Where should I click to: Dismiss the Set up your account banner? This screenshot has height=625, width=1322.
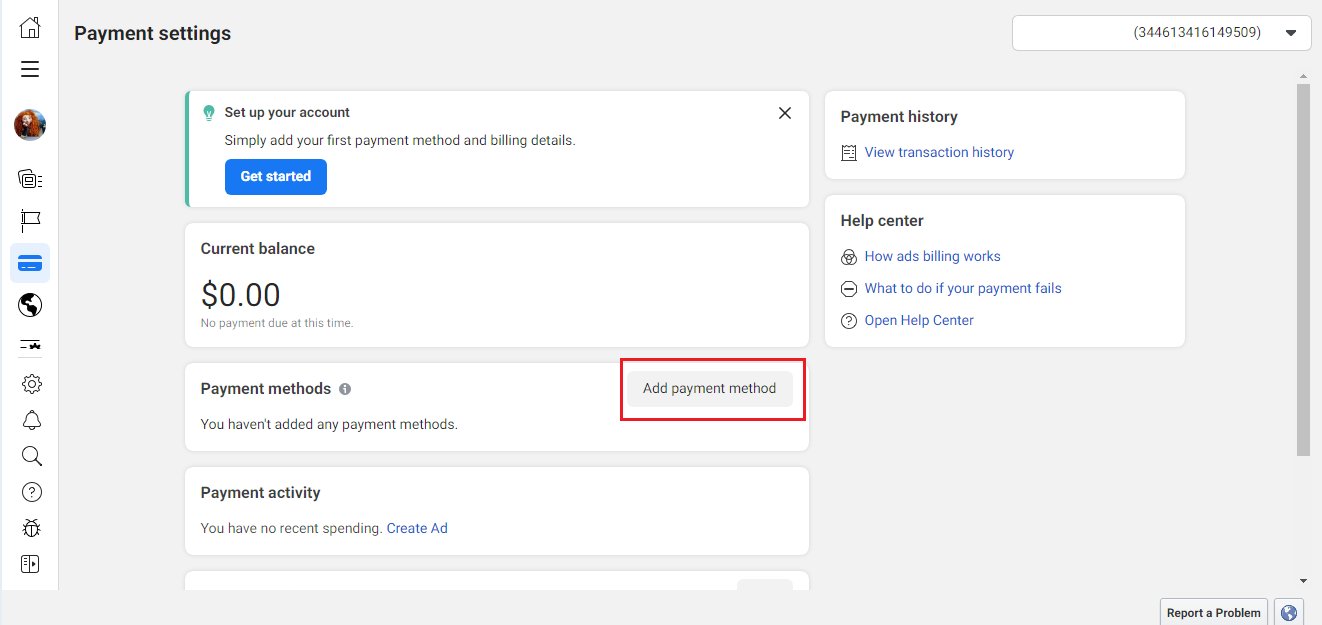tap(785, 113)
